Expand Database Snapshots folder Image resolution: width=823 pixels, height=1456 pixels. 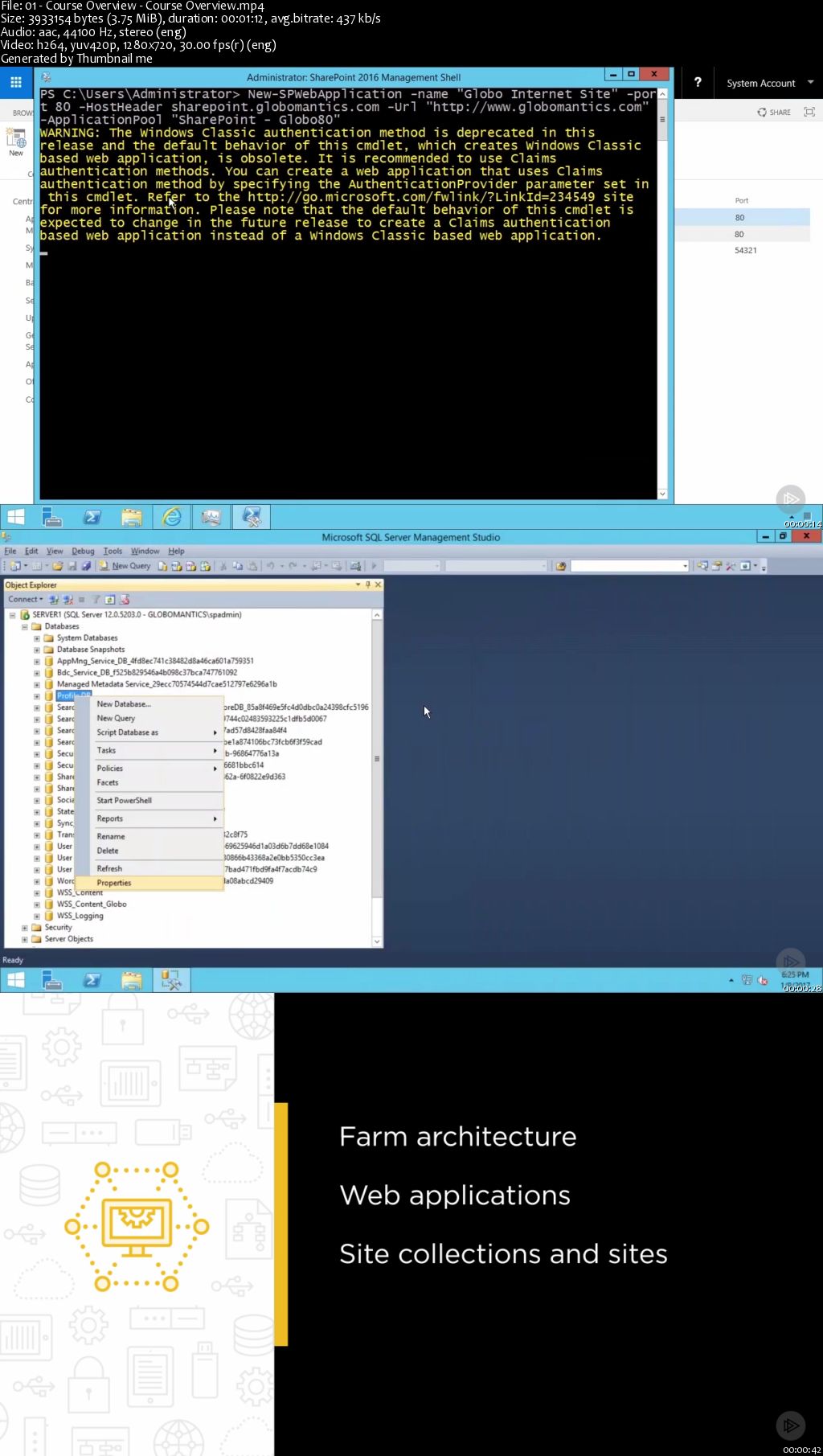(37, 650)
